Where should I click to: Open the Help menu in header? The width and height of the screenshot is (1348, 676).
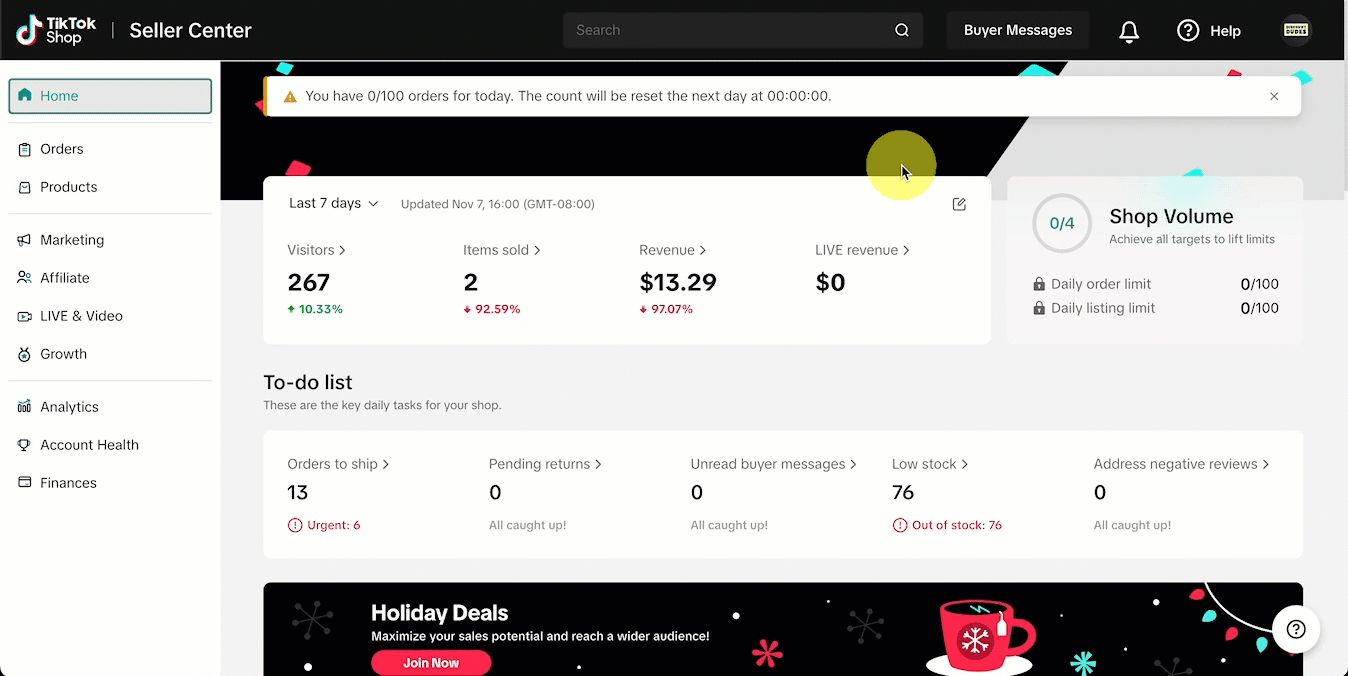1209,31
